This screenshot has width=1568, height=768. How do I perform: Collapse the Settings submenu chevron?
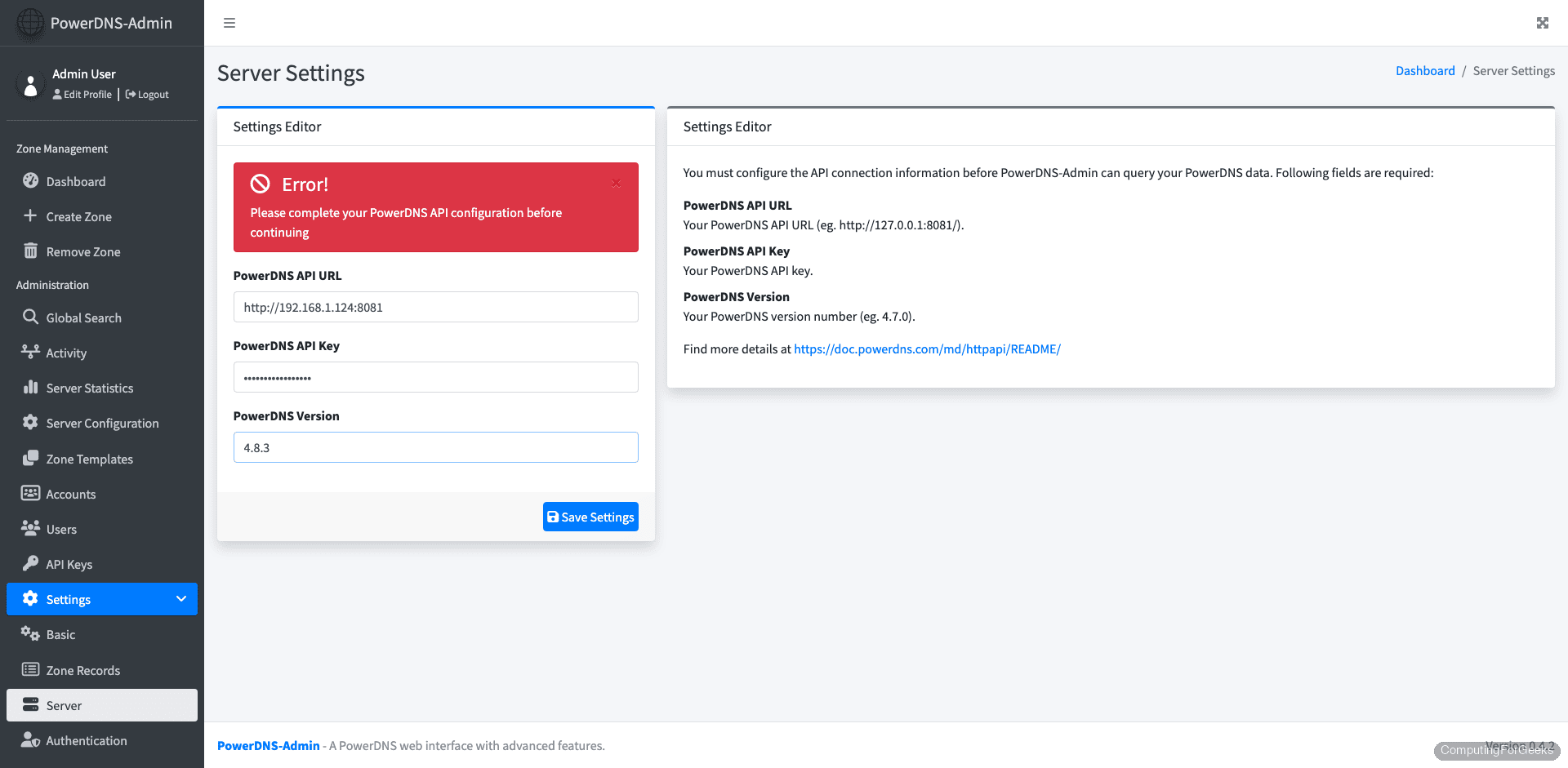point(181,599)
